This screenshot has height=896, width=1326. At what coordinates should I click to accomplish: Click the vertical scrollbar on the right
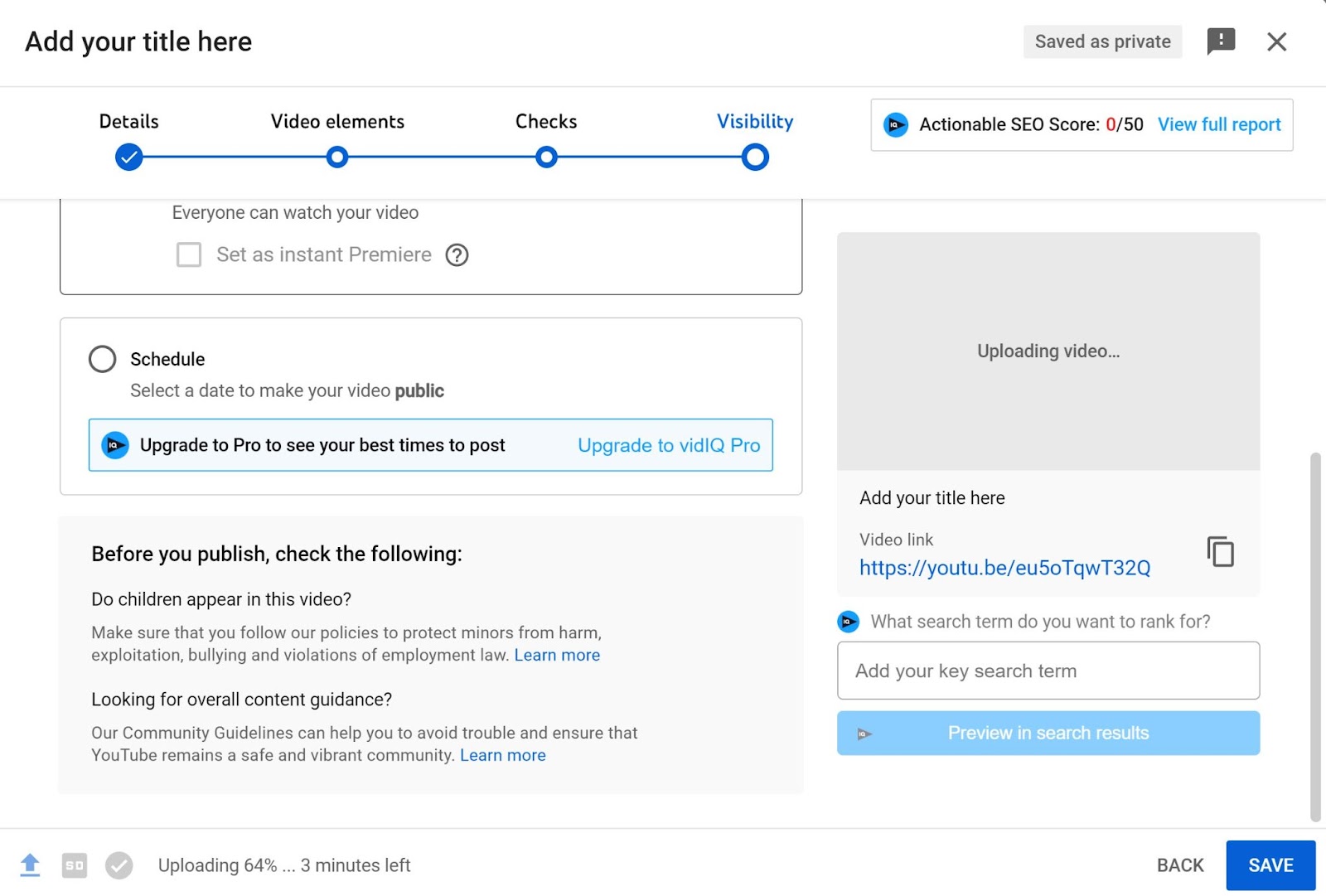click(1314, 637)
